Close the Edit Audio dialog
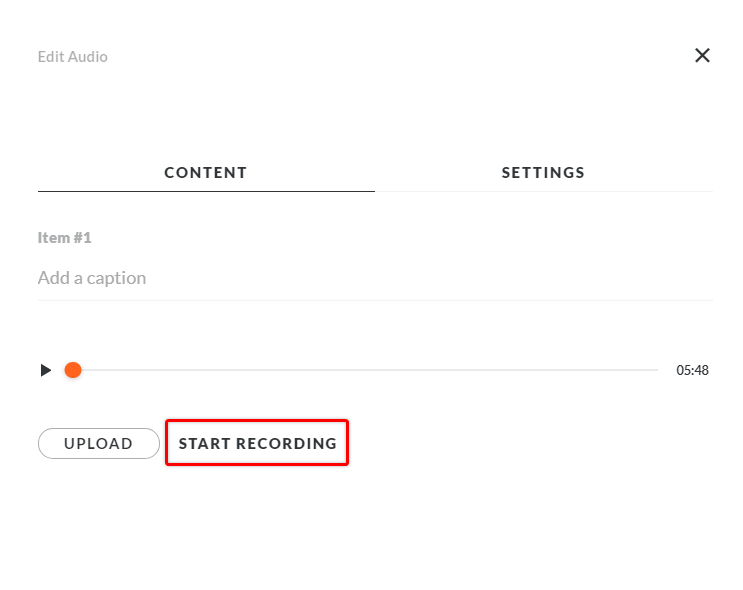 (702, 56)
